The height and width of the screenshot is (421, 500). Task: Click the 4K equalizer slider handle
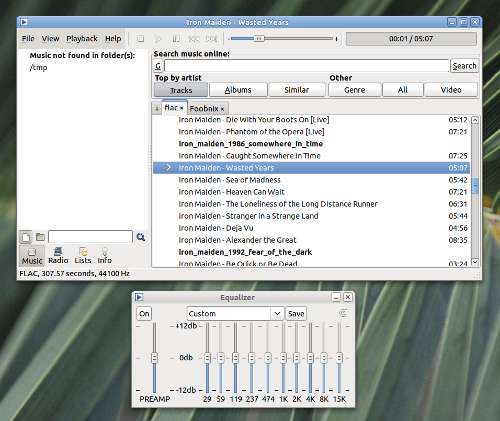pyautogui.click(x=310, y=358)
